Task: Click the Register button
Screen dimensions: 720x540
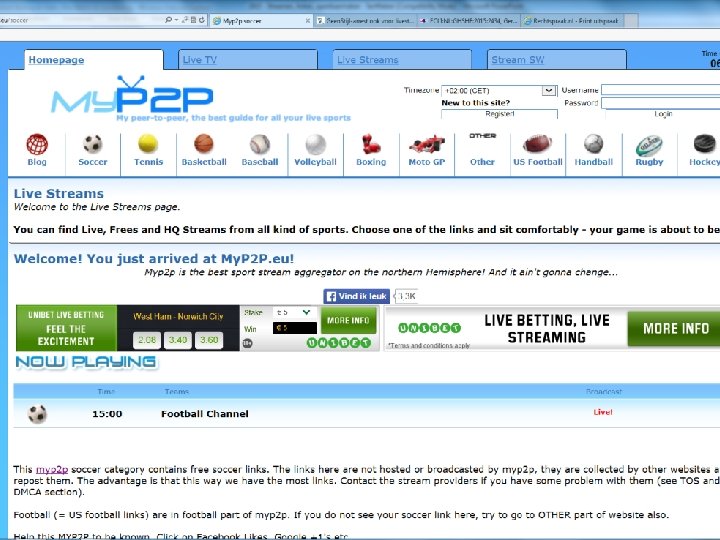Action: tap(500, 114)
